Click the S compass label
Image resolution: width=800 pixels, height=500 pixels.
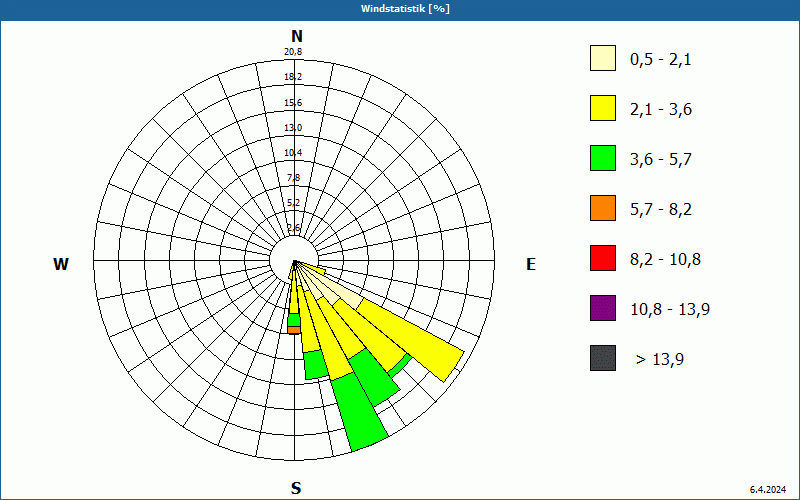296,488
